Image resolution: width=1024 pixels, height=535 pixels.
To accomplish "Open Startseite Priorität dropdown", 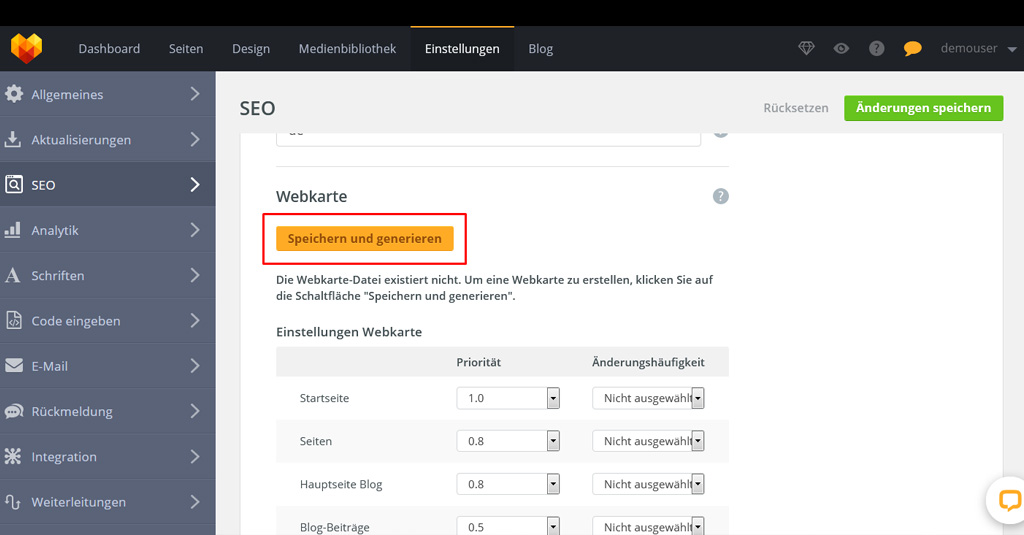I will (508, 398).
